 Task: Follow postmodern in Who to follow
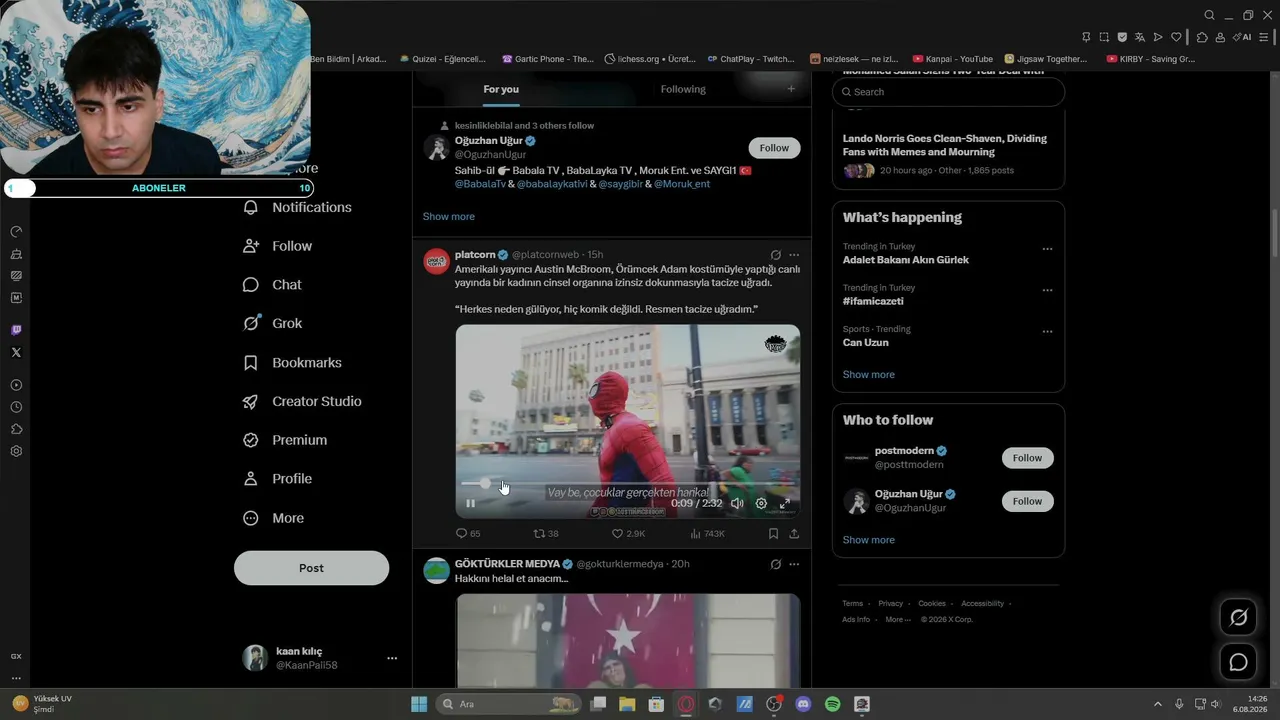(x=1027, y=458)
